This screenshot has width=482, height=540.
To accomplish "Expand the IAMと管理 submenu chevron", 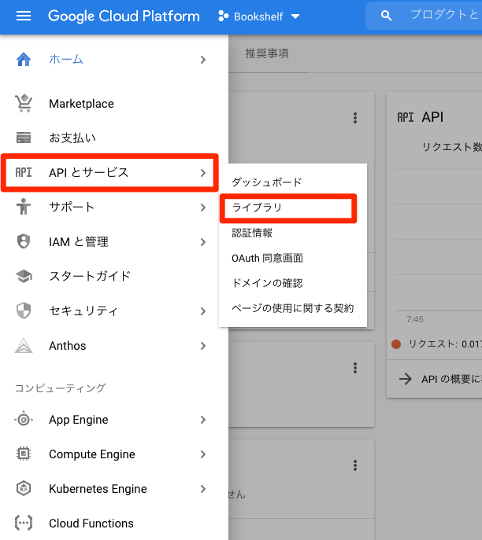I will click(203, 242).
